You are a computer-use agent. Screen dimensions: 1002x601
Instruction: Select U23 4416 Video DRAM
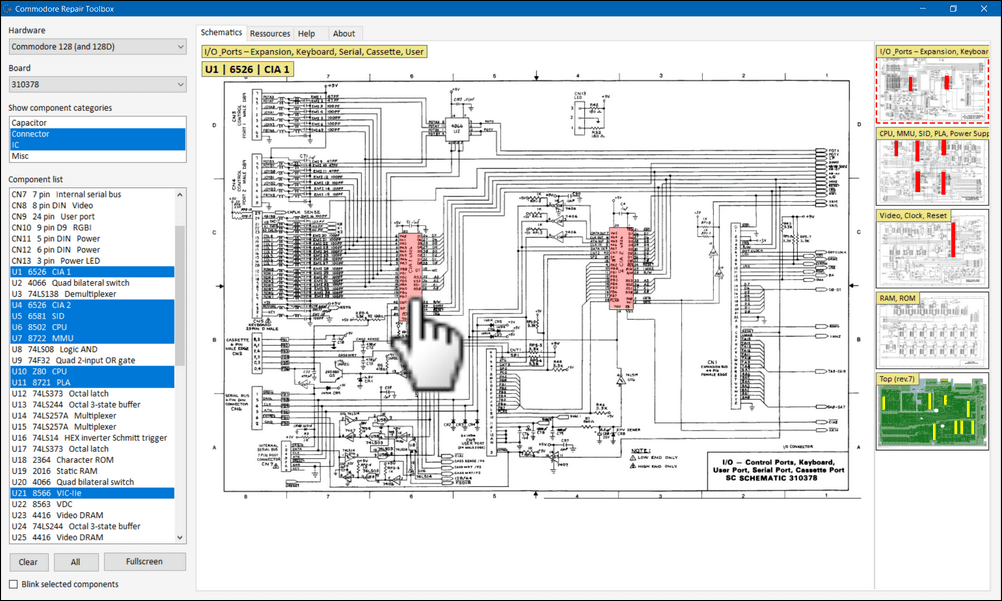pyautogui.click(x=92, y=515)
